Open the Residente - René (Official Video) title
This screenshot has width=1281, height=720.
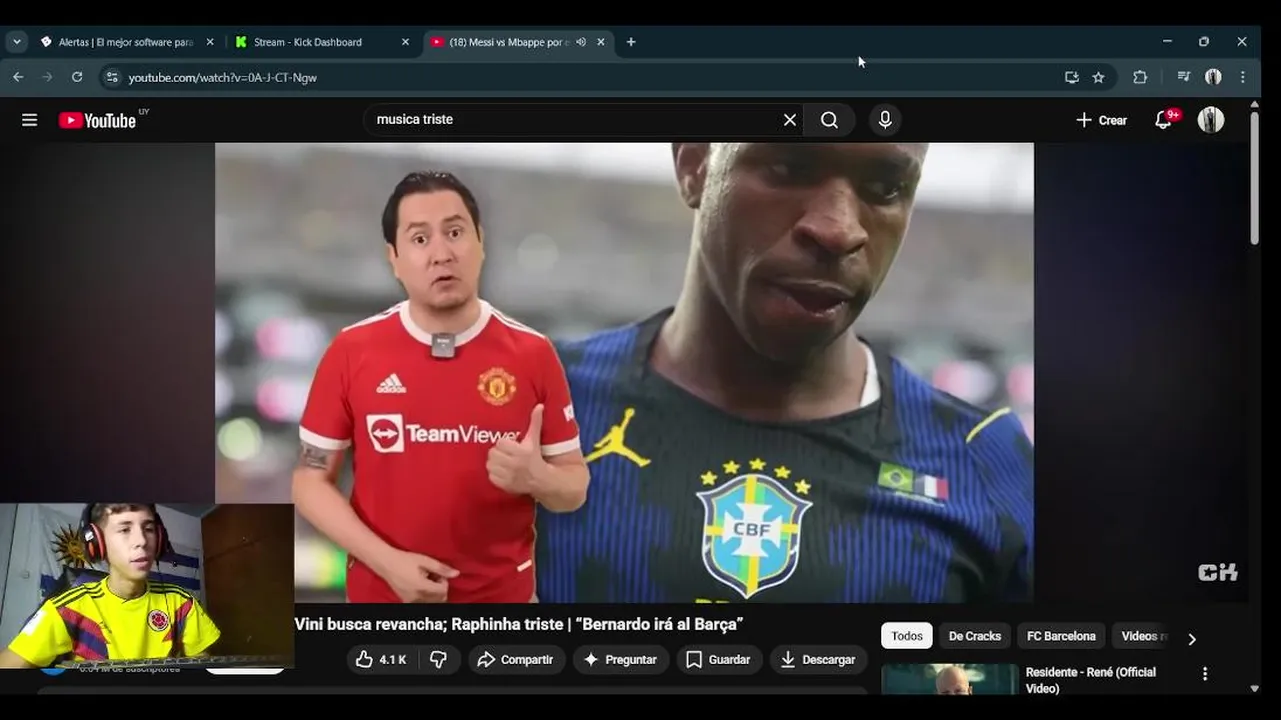tap(1091, 680)
